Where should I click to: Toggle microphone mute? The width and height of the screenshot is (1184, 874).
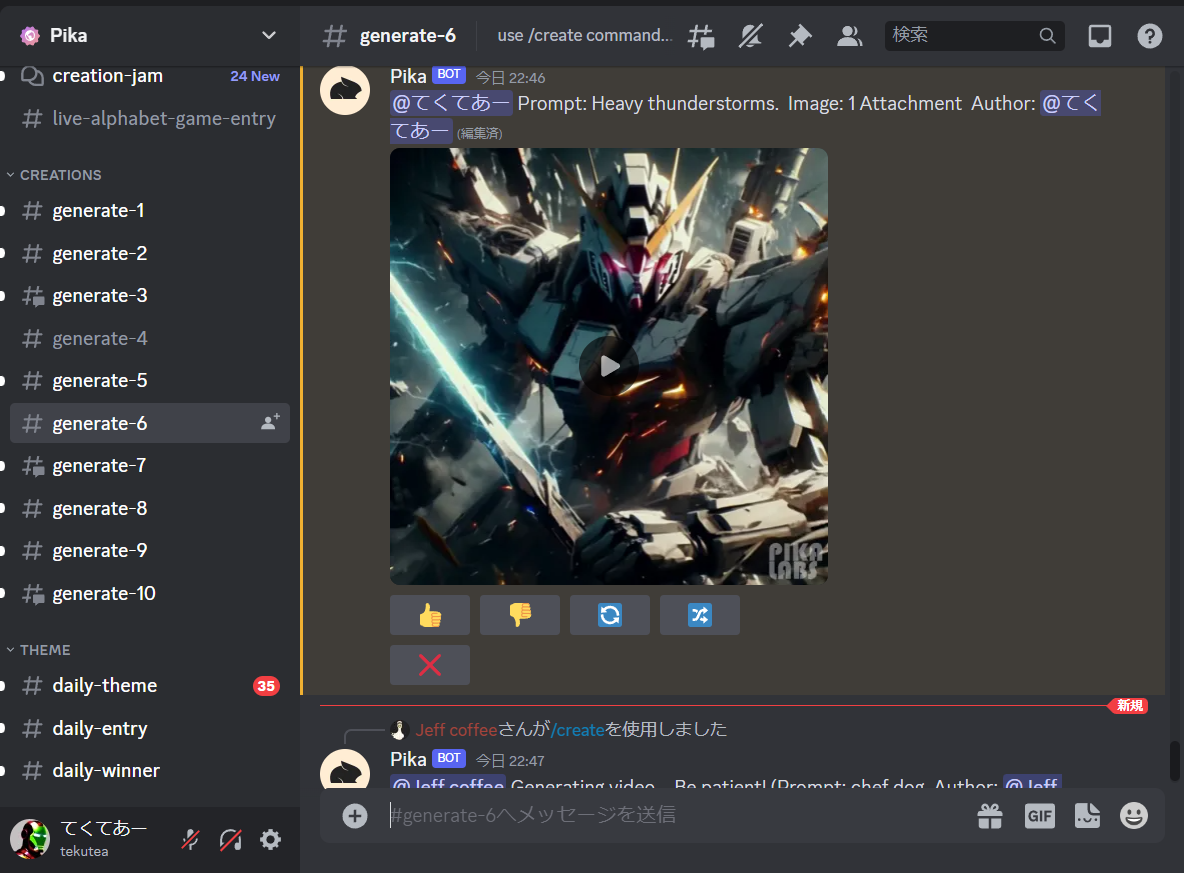[190, 839]
